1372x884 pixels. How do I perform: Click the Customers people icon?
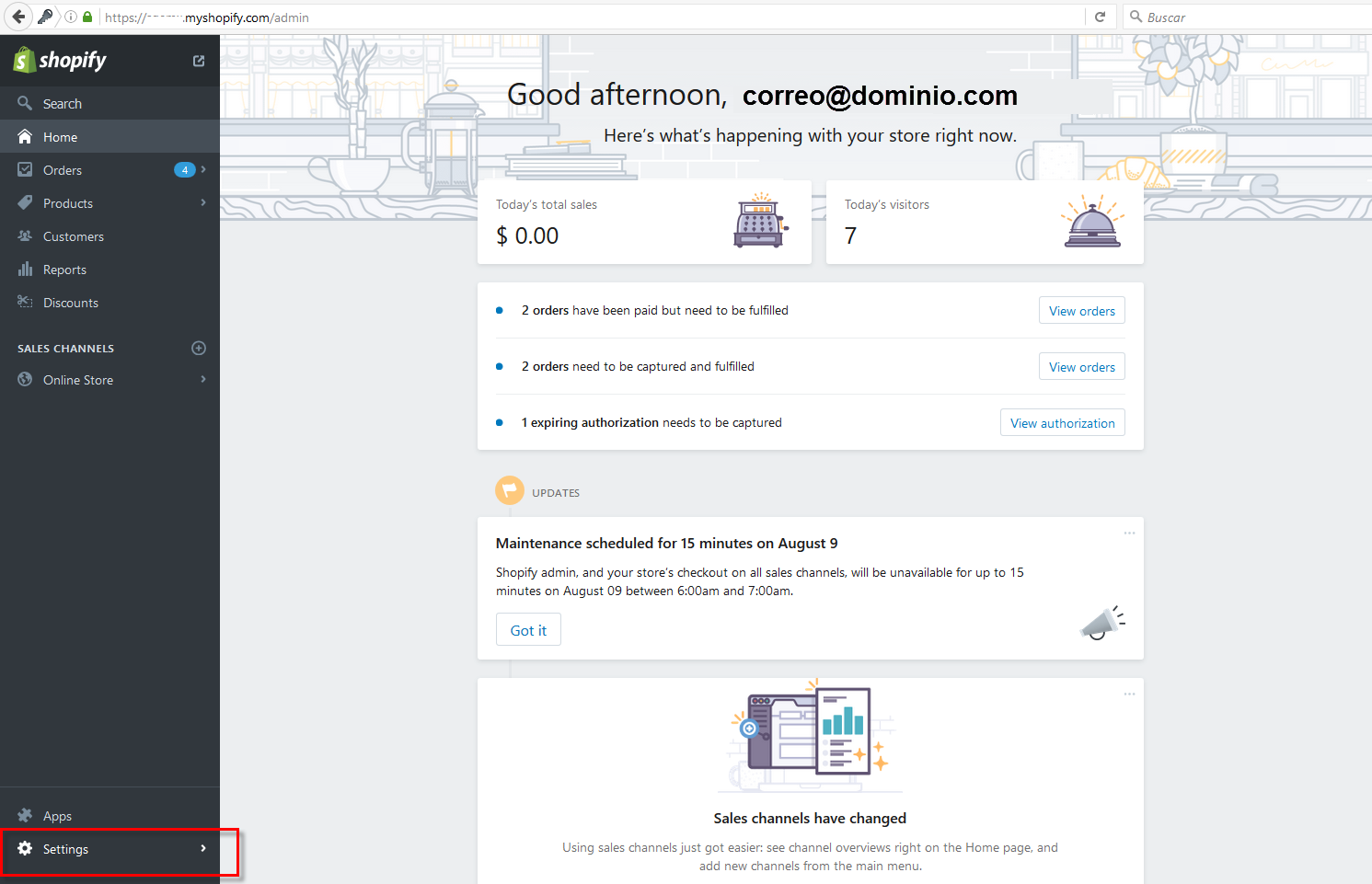[25, 235]
